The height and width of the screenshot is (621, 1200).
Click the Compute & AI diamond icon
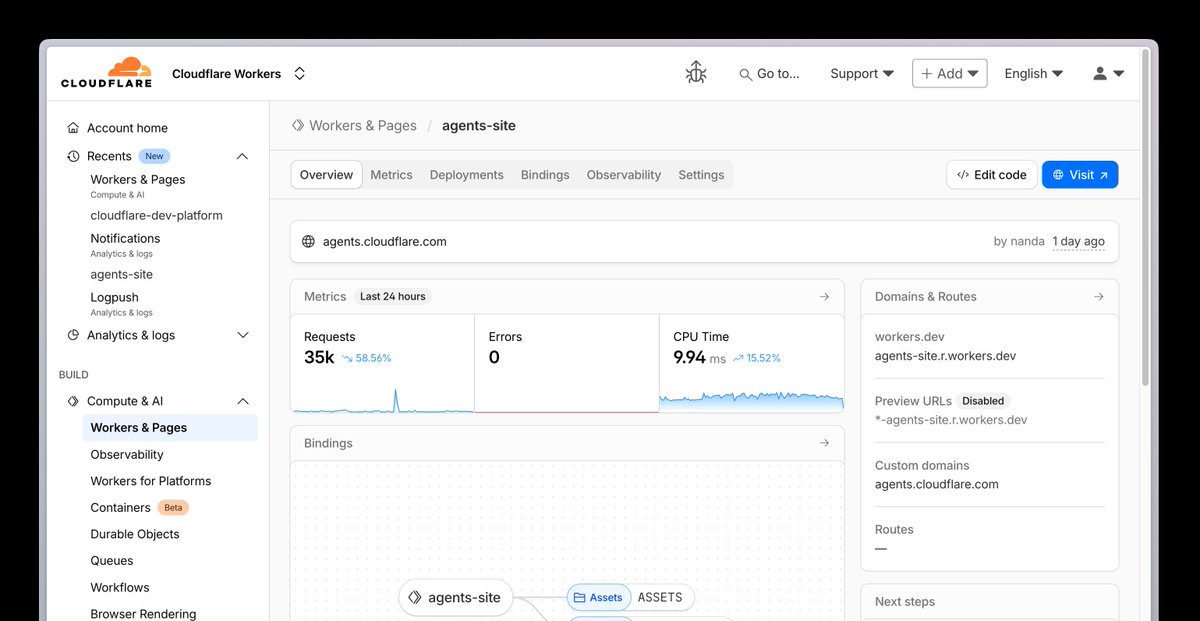pyautogui.click(x=73, y=401)
